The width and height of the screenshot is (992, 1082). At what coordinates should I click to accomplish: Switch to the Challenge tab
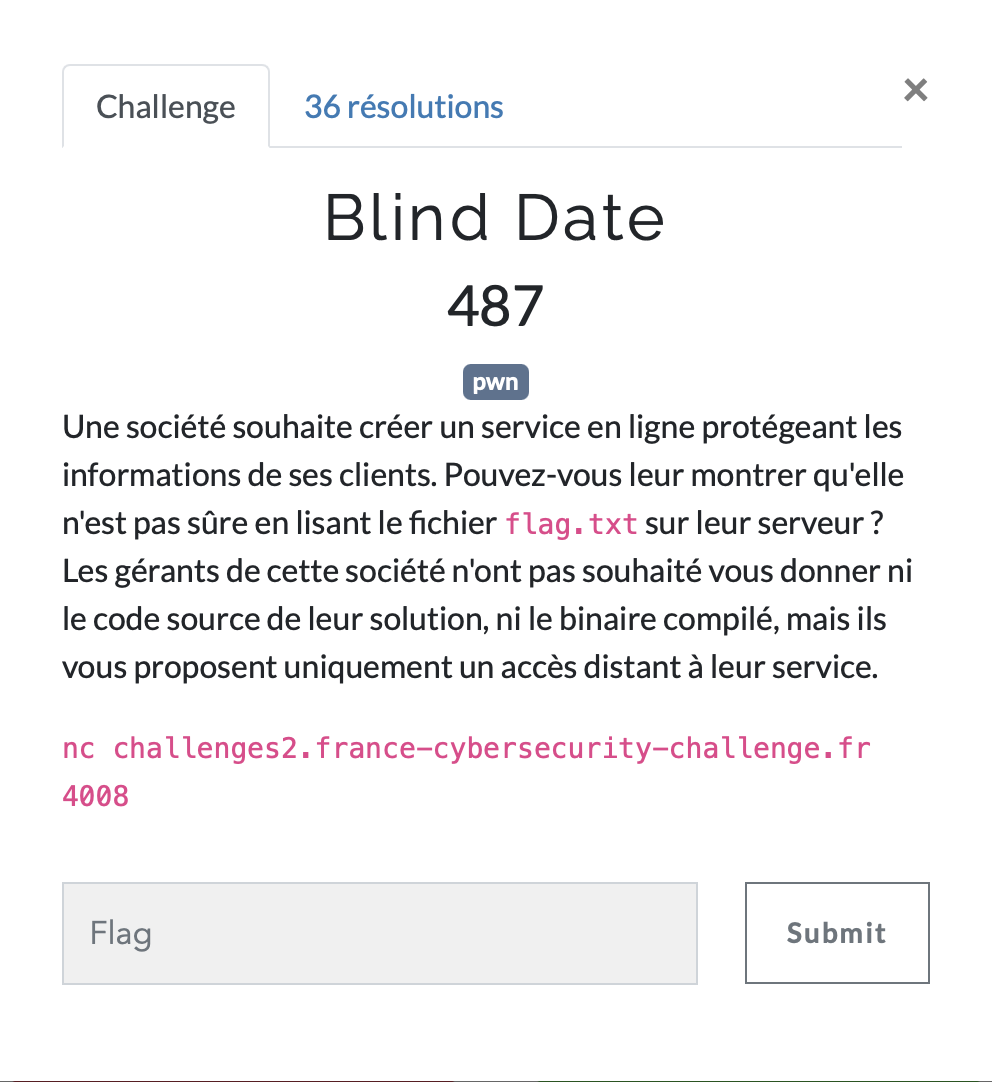pos(166,107)
